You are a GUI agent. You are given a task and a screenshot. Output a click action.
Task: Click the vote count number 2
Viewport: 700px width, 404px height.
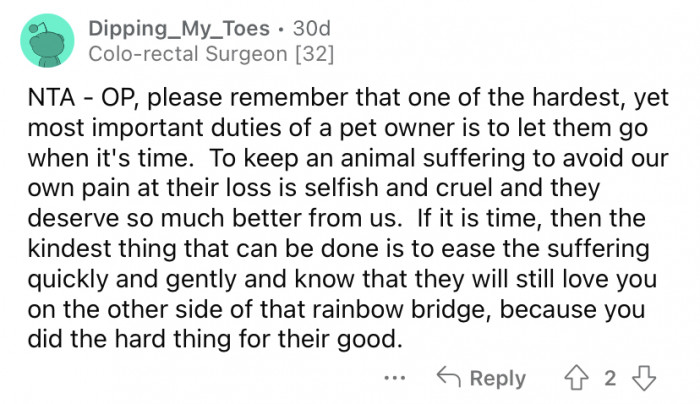point(608,377)
